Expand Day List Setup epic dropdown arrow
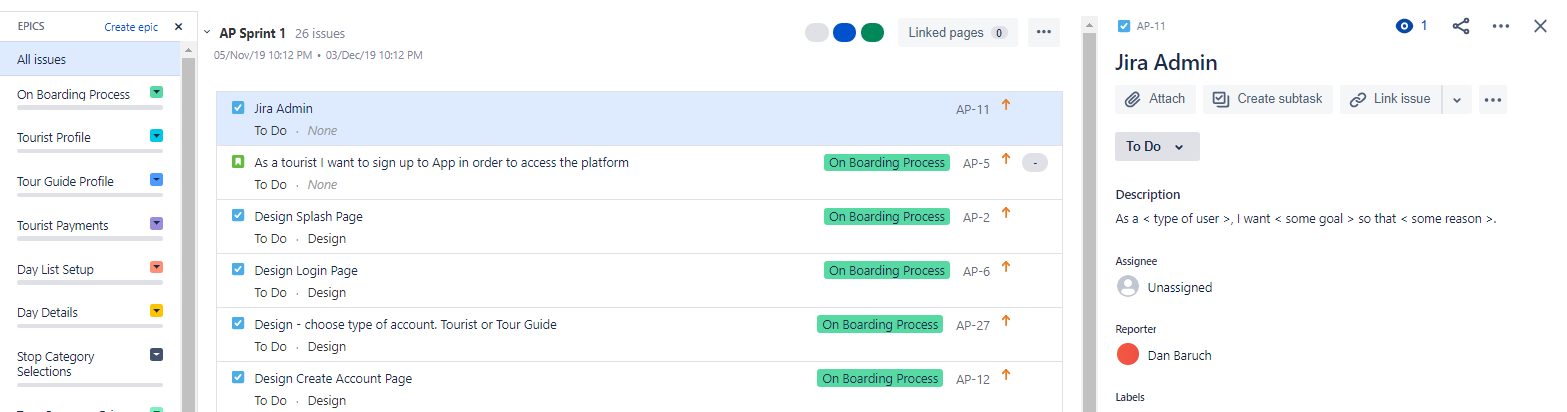 click(156, 267)
